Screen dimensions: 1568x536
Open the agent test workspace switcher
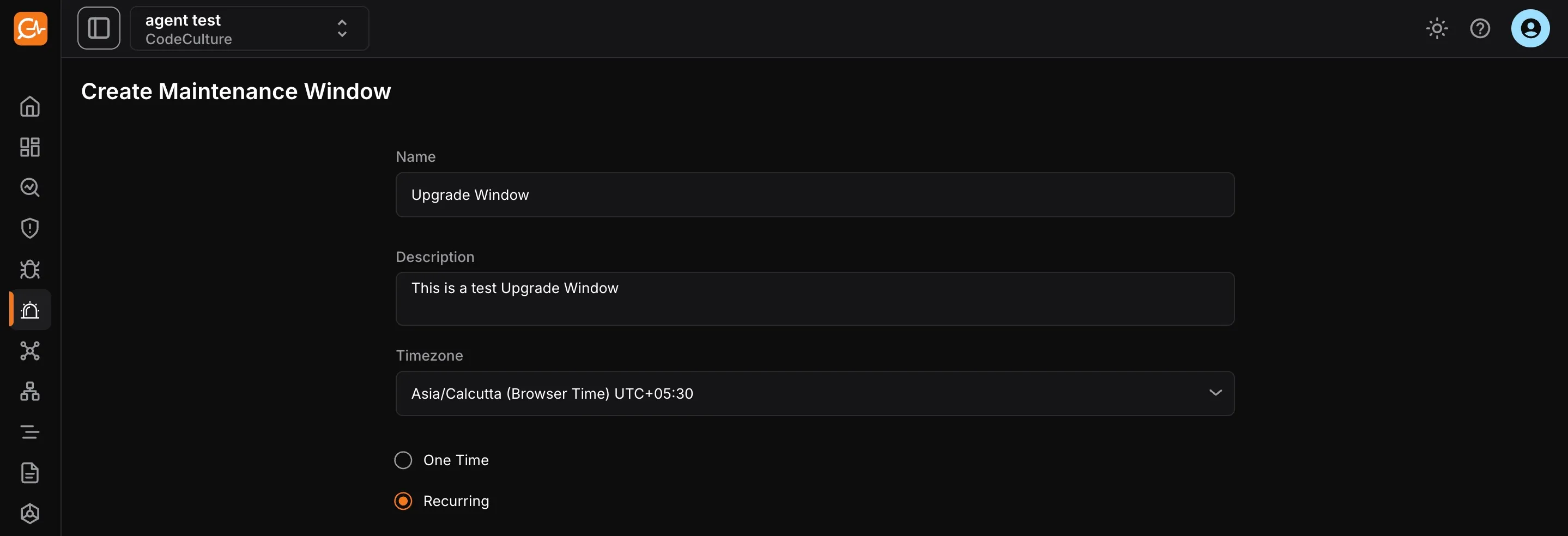(249, 28)
